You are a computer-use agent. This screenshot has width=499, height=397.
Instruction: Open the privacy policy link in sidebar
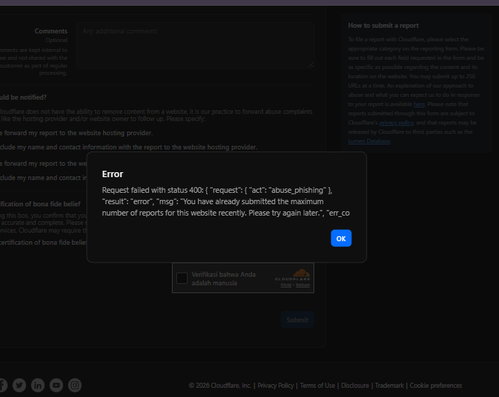click(396, 123)
